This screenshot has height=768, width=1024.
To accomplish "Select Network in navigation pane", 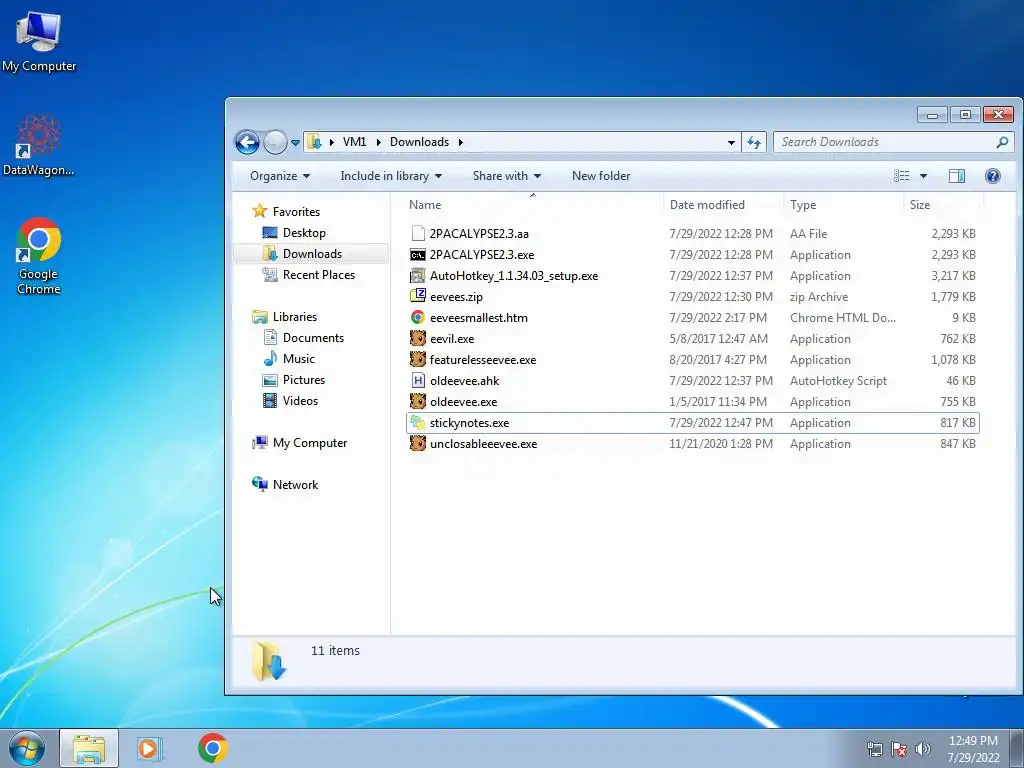I will click(x=295, y=485).
